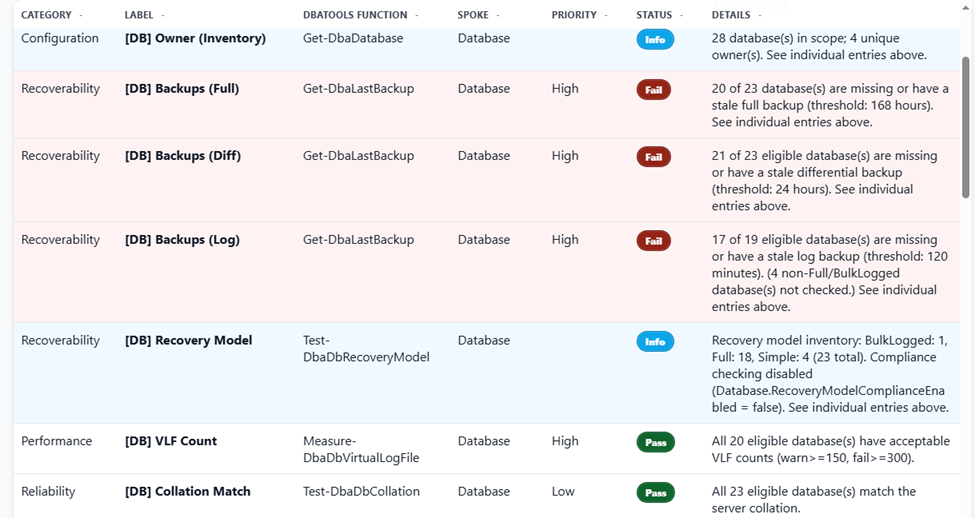Image resolution: width=975 pixels, height=518 pixels.
Task: Click the Fail badge for Backups (Full)
Action: (x=653, y=90)
